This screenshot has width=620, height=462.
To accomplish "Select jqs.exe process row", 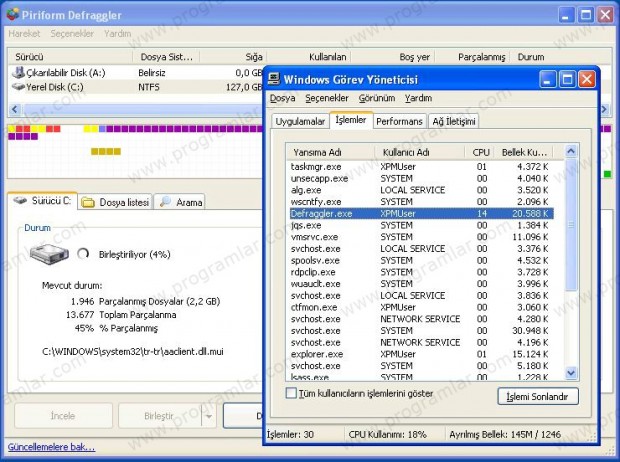I will tap(421, 225).
